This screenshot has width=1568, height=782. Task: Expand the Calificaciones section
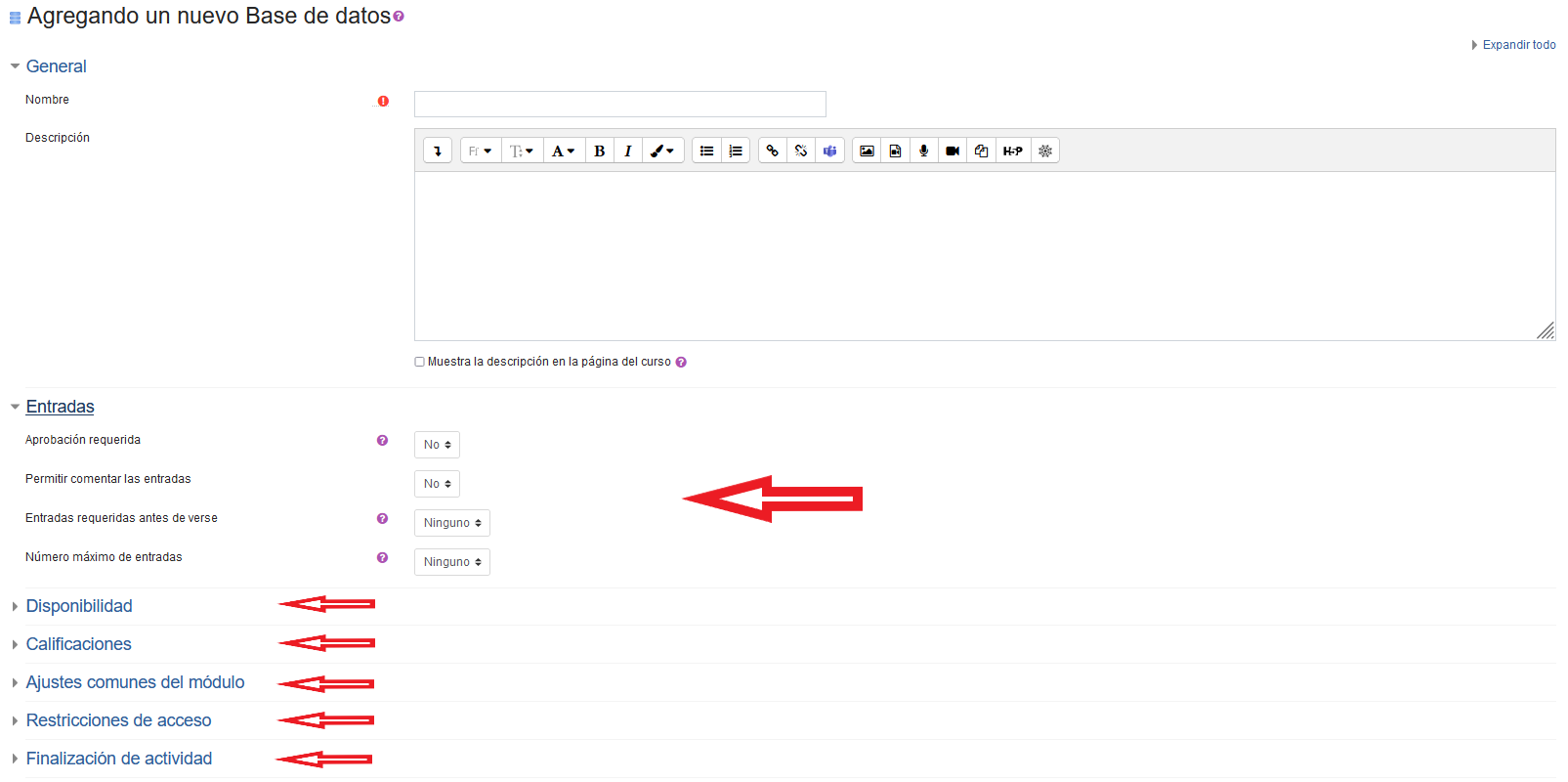click(x=78, y=644)
